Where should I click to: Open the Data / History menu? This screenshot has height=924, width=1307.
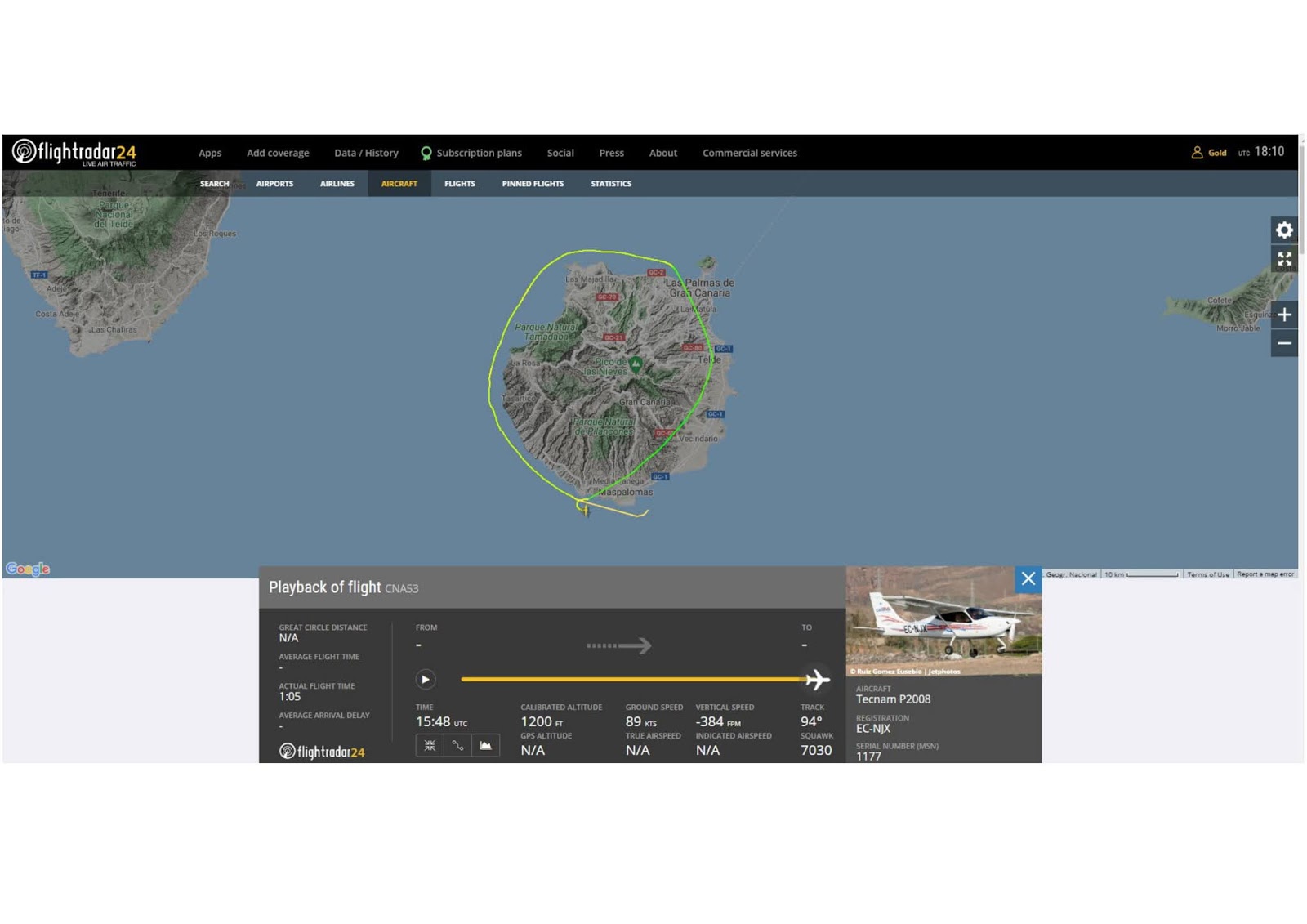(x=366, y=153)
